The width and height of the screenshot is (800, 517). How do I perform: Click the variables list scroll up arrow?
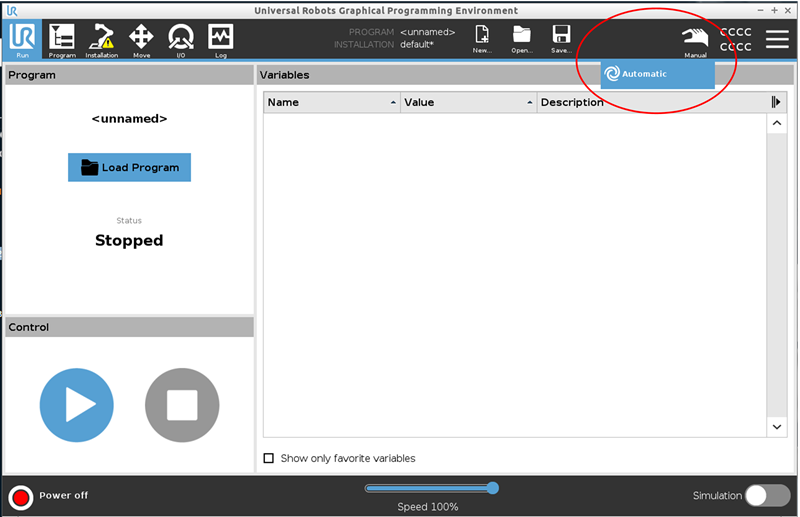(x=777, y=123)
